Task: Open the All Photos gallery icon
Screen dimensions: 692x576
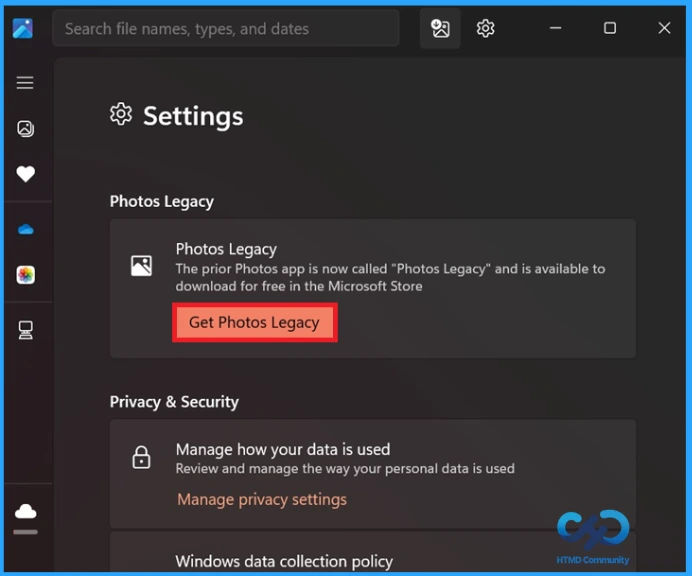Action: point(26,129)
